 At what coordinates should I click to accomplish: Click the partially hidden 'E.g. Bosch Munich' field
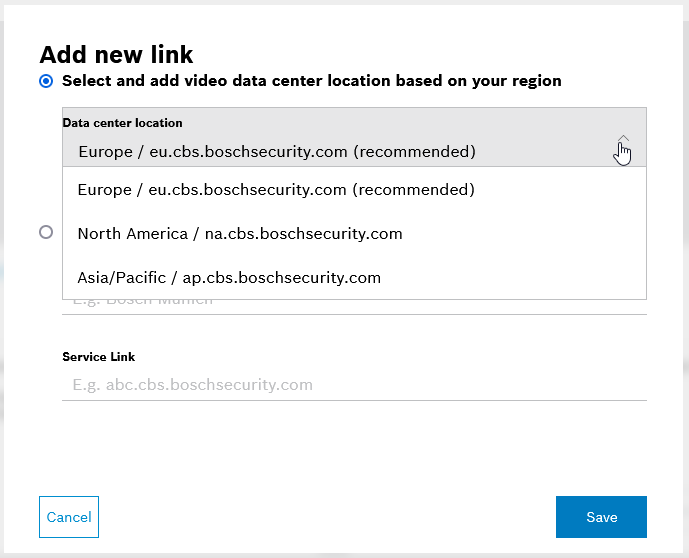[x=354, y=302]
